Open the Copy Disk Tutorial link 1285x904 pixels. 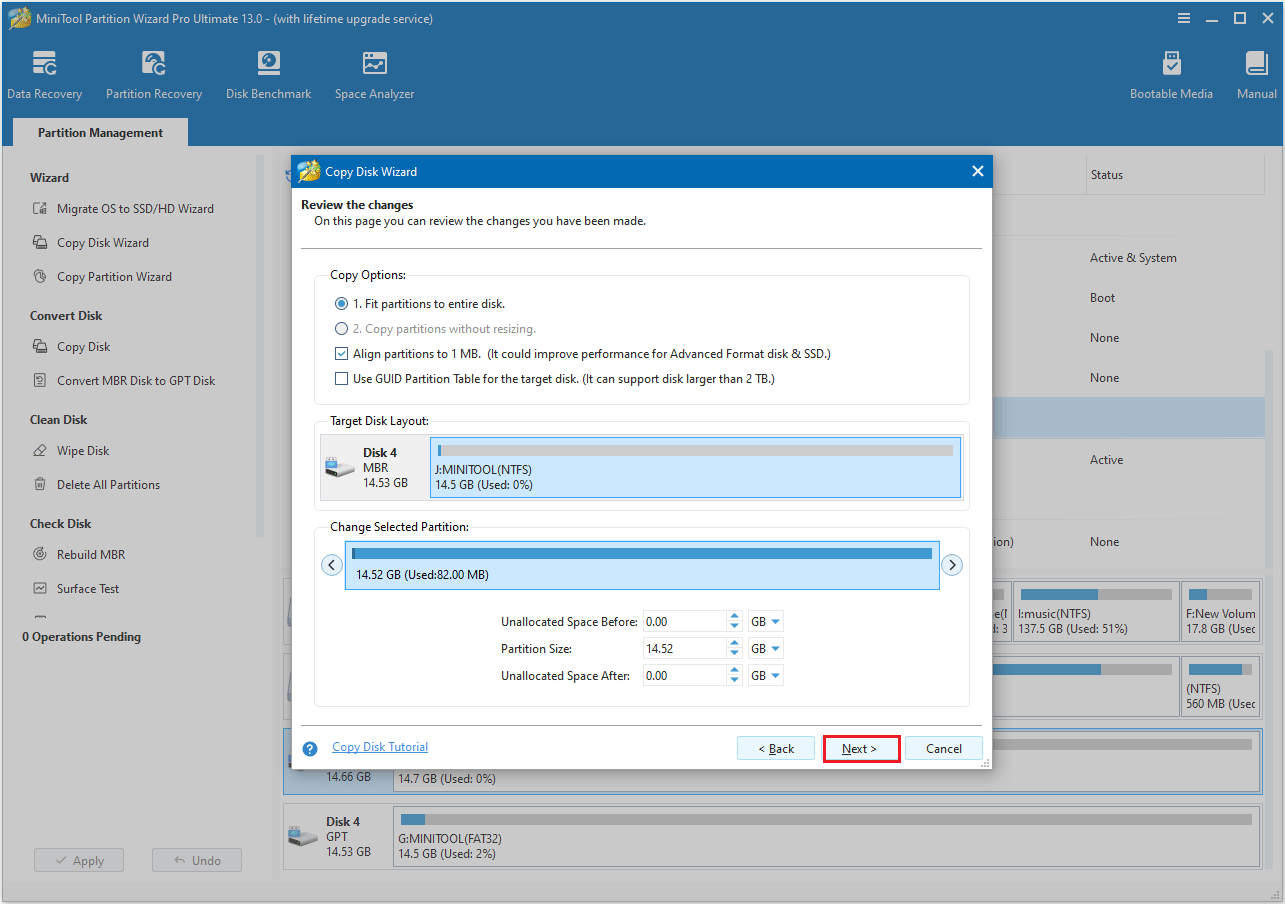coord(379,747)
